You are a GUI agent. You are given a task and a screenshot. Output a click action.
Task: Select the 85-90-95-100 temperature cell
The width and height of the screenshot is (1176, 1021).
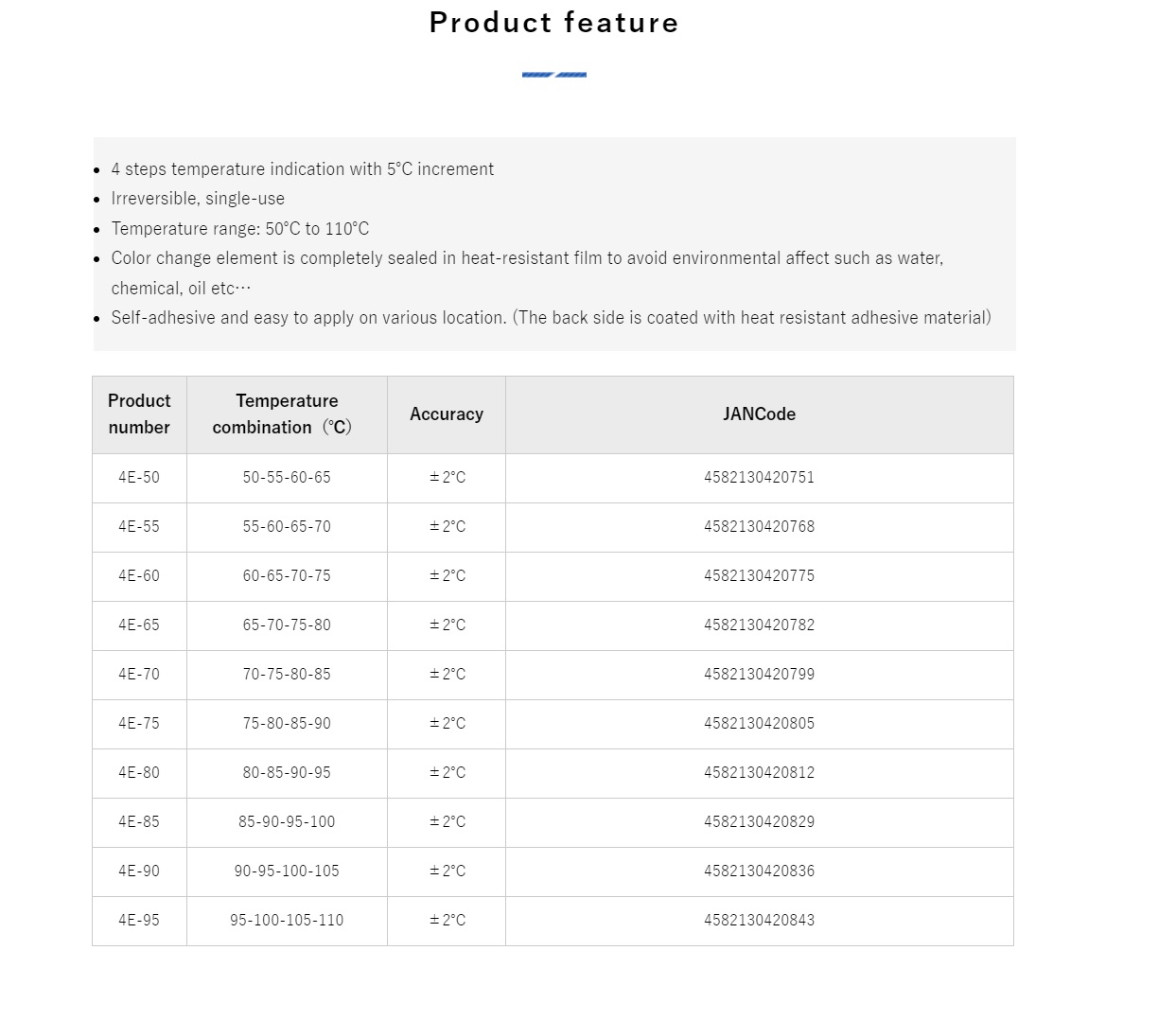click(x=287, y=822)
